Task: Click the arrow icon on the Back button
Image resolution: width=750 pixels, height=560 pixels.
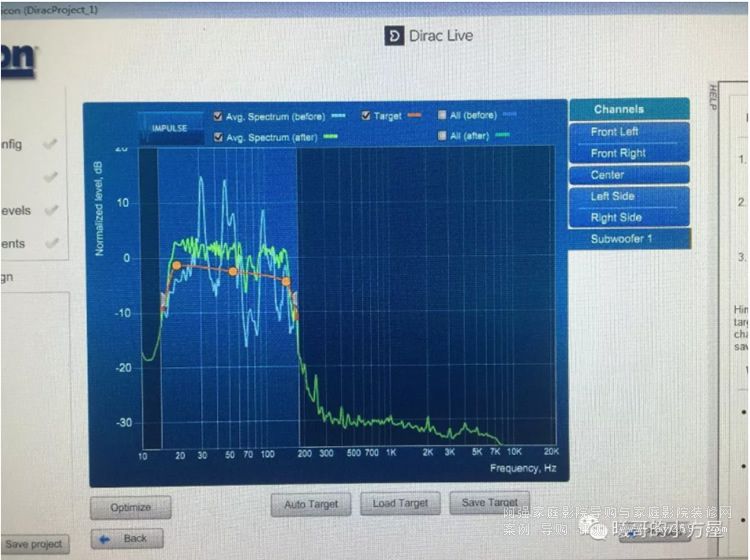Action: [101, 538]
